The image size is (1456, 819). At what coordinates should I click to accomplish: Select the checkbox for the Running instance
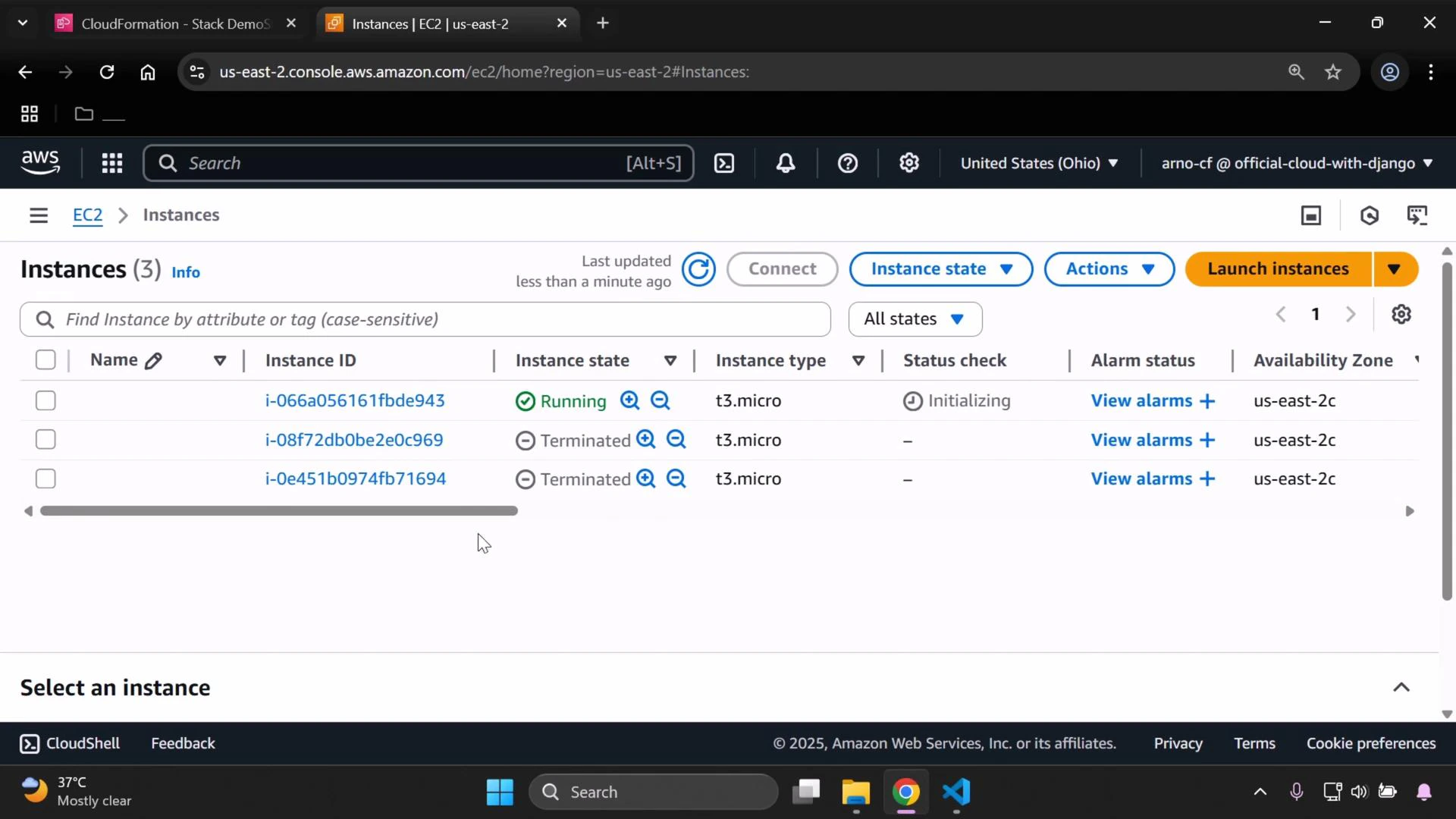(45, 400)
